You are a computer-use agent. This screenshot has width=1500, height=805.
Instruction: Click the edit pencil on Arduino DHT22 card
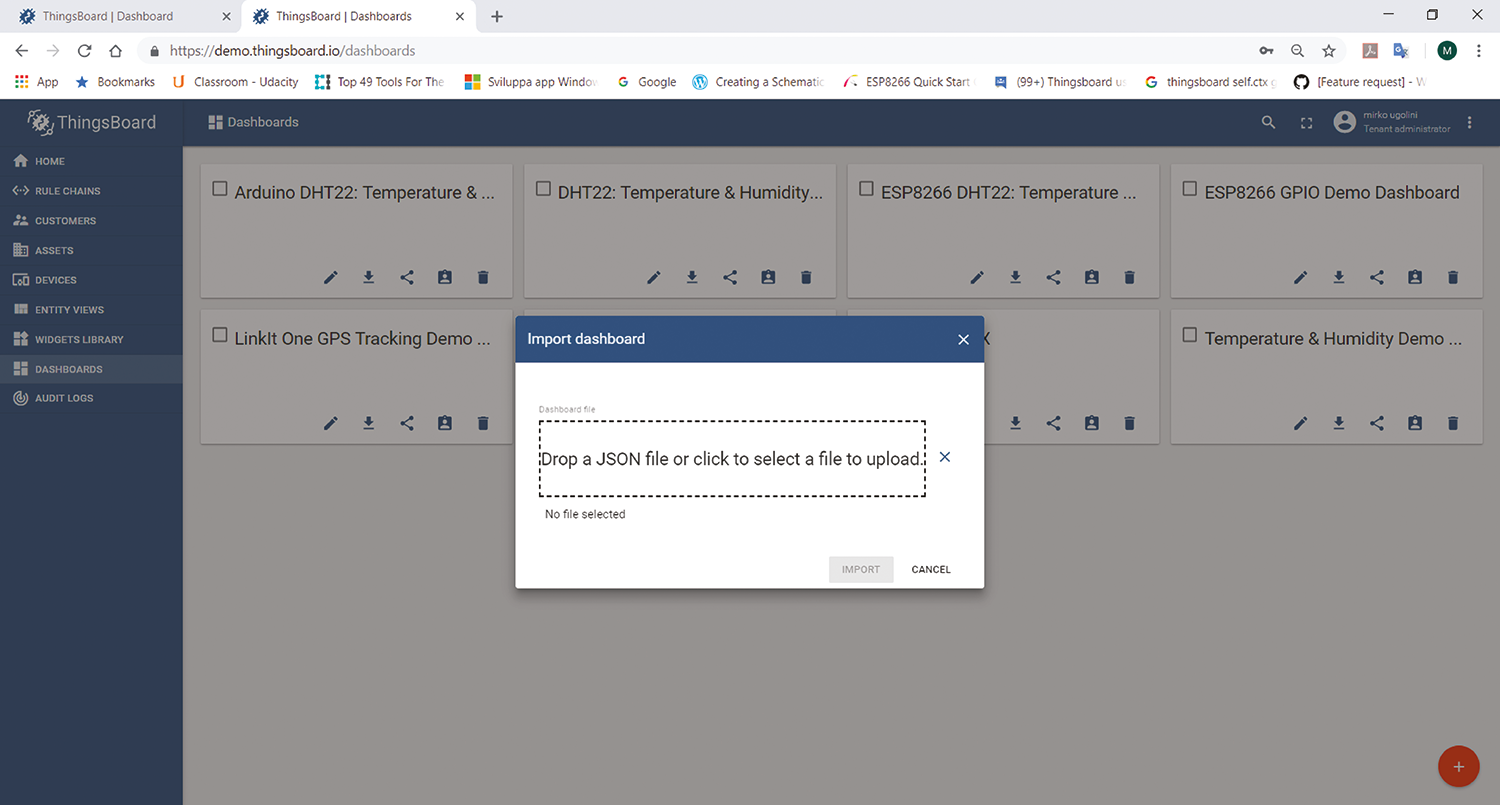(x=331, y=278)
